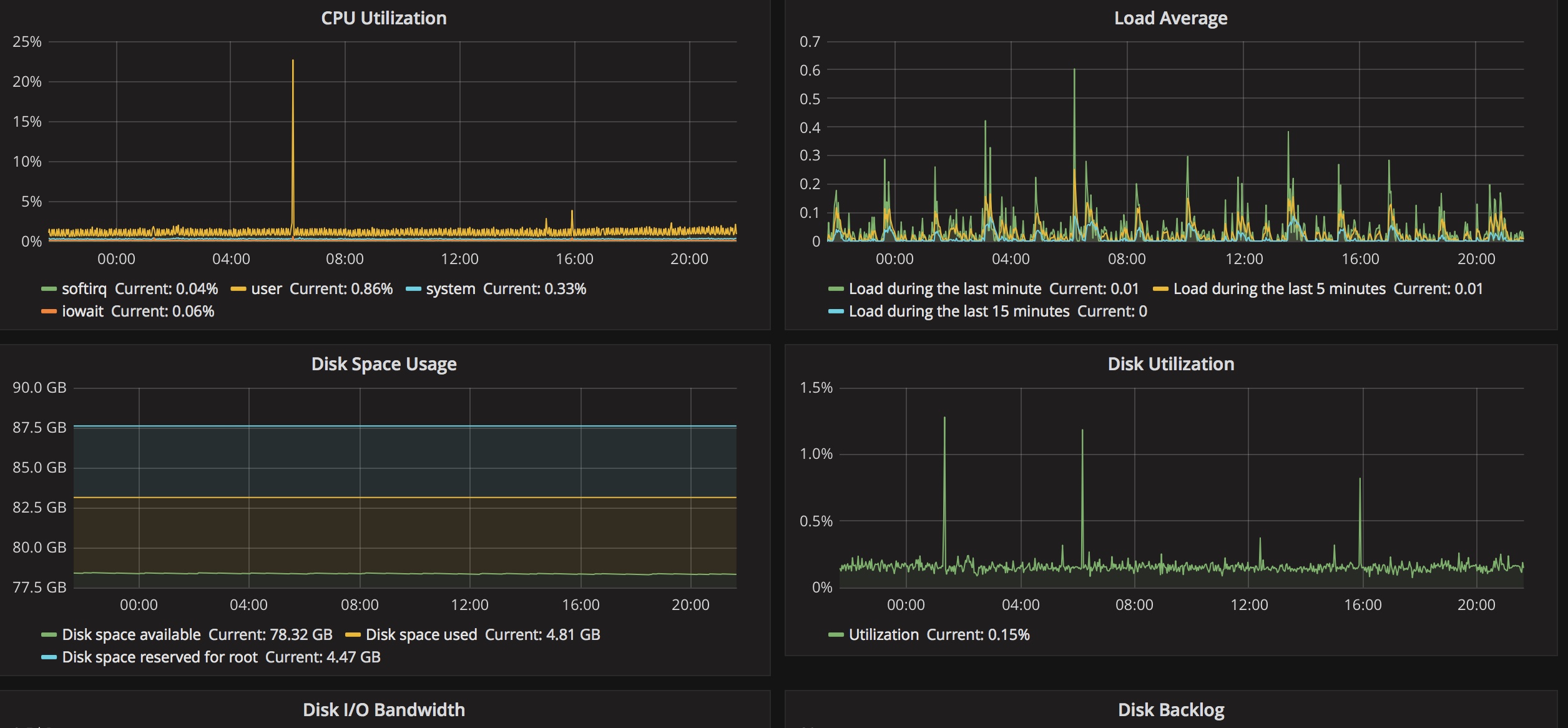
Task: Click the softirq legend color swatch
Action: (x=49, y=289)
